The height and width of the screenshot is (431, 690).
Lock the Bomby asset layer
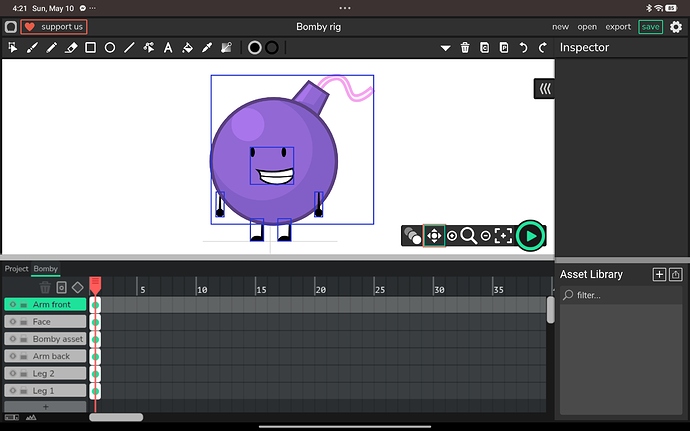[24, 339]
